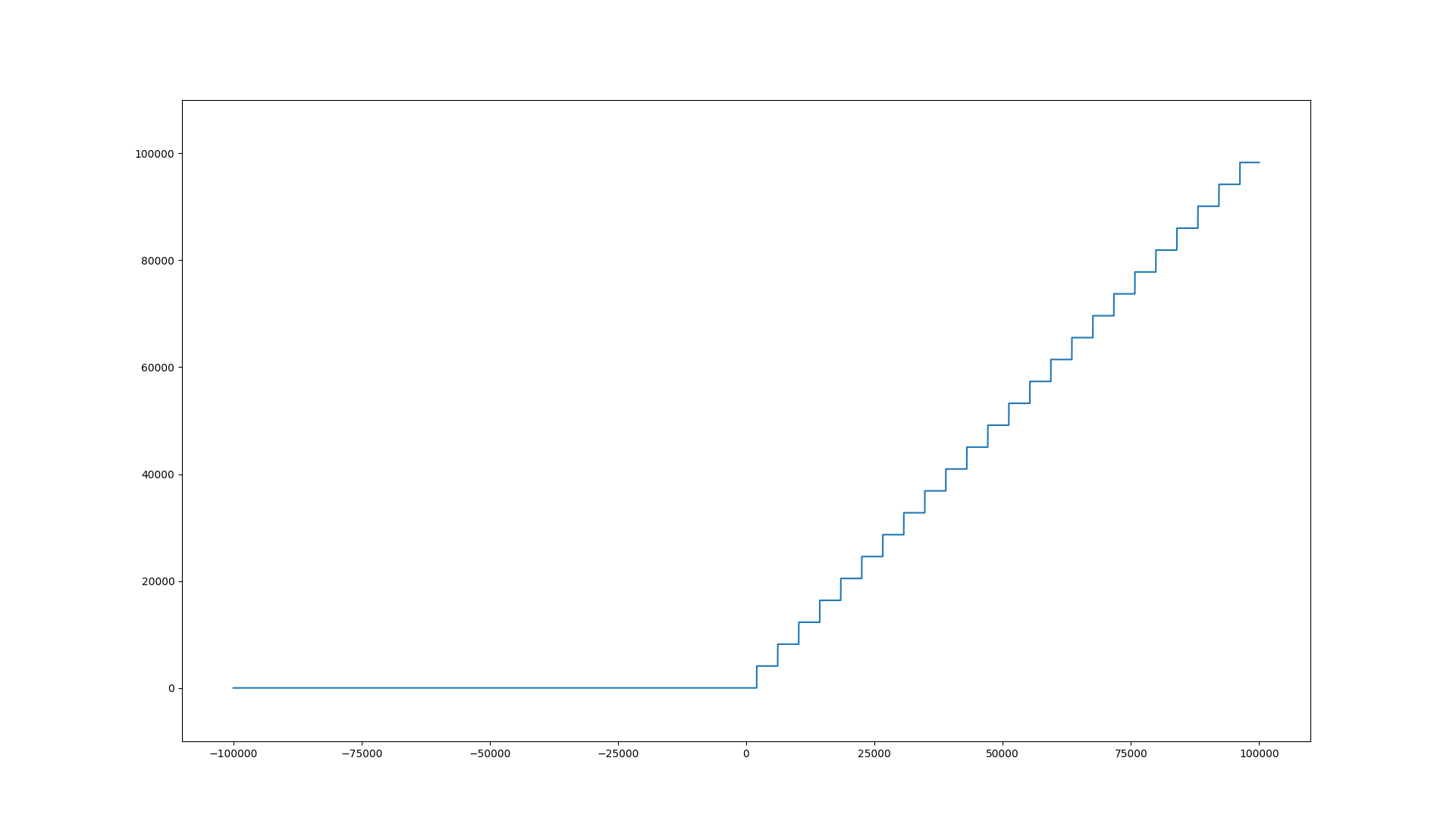Click the x-axis label 75000

[1131, 753]
